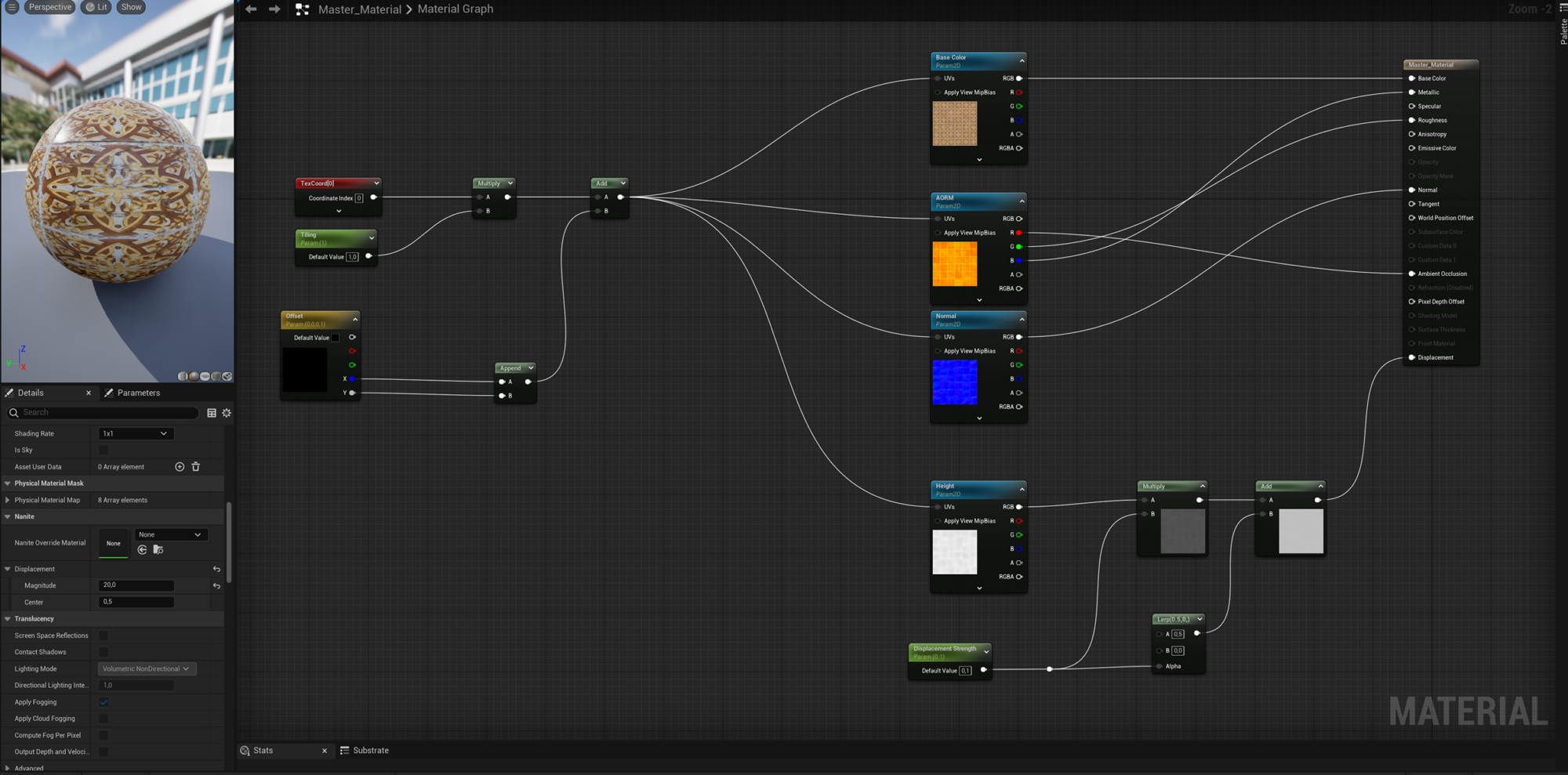
Task: Open the Shading Rate dropdown
Action: pyautogui.click(x=135, y=433)
